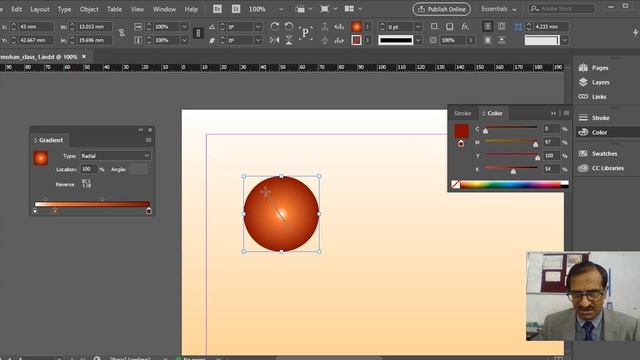The height and width of the screenshot is (360, 640).
Task: Open the Help menu
Action: click(191, 9)
